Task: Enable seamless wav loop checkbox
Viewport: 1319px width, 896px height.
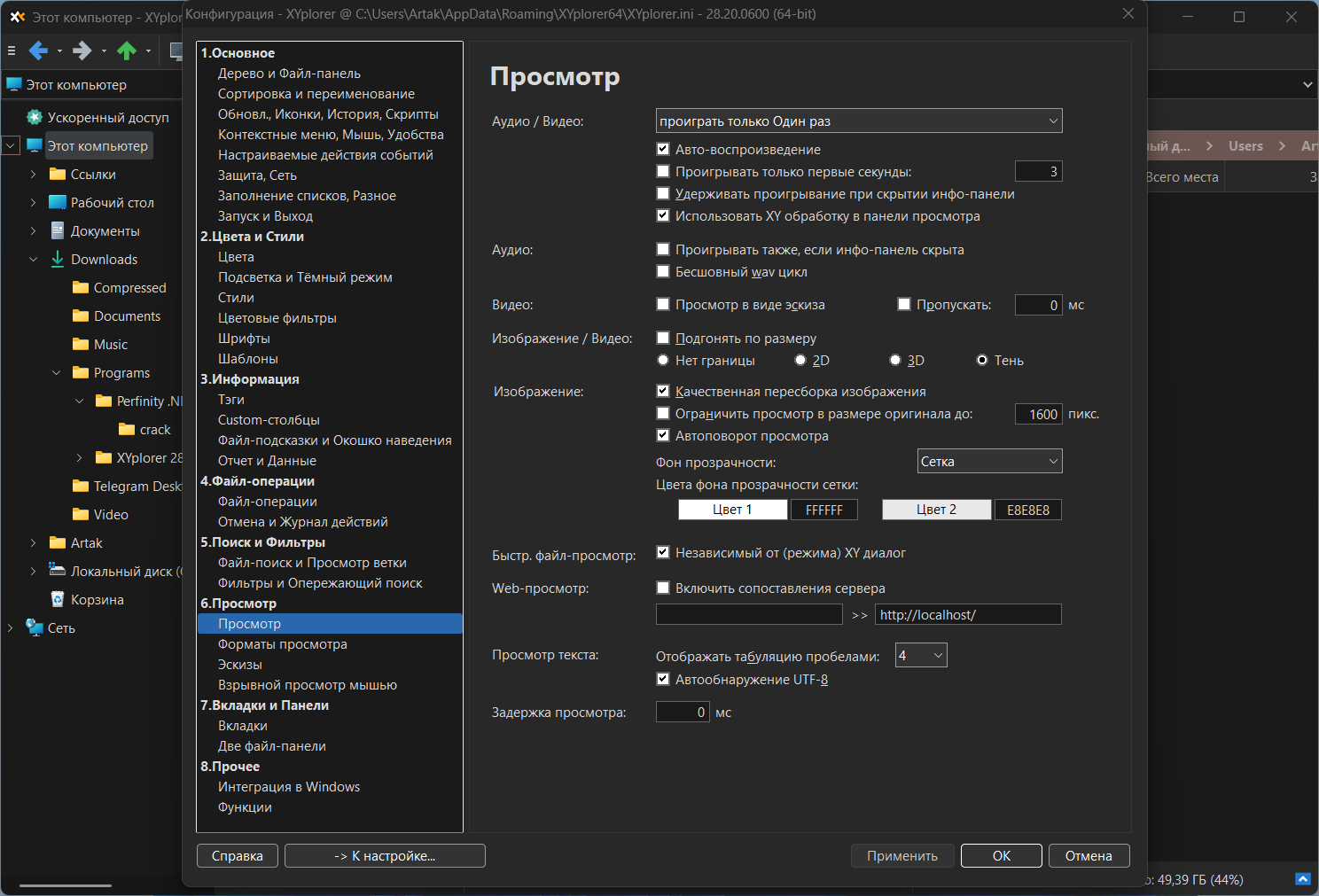Action: [663, 271]
